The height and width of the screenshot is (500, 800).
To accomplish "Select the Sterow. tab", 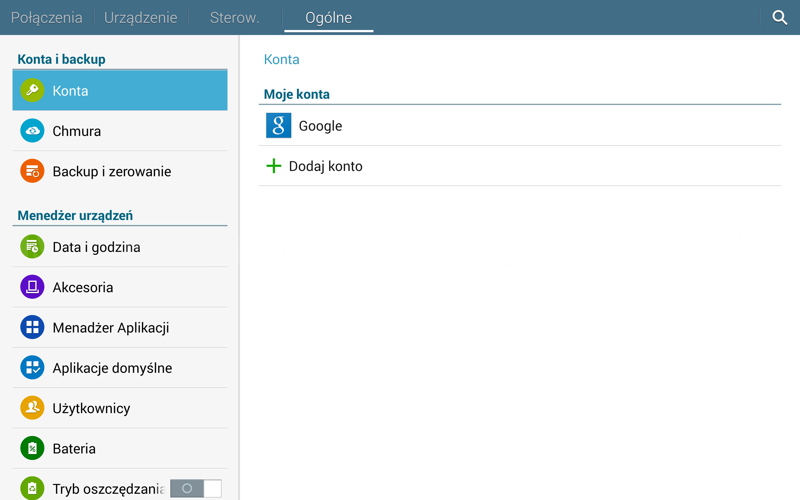I will pos(234,17).
